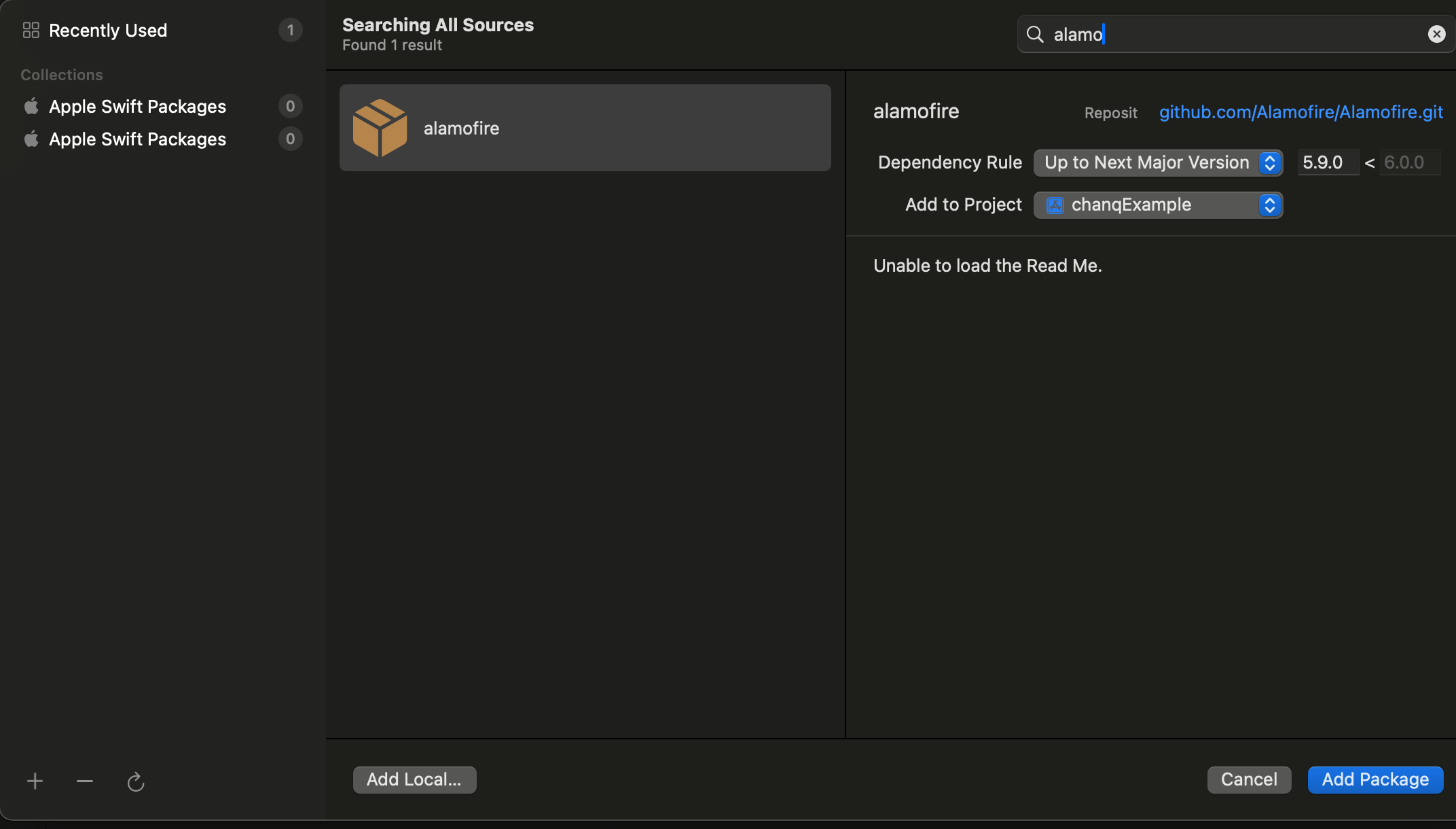Click the plus icon to add collection
The image size is (1456, 829).
click(x=35, y=781)
